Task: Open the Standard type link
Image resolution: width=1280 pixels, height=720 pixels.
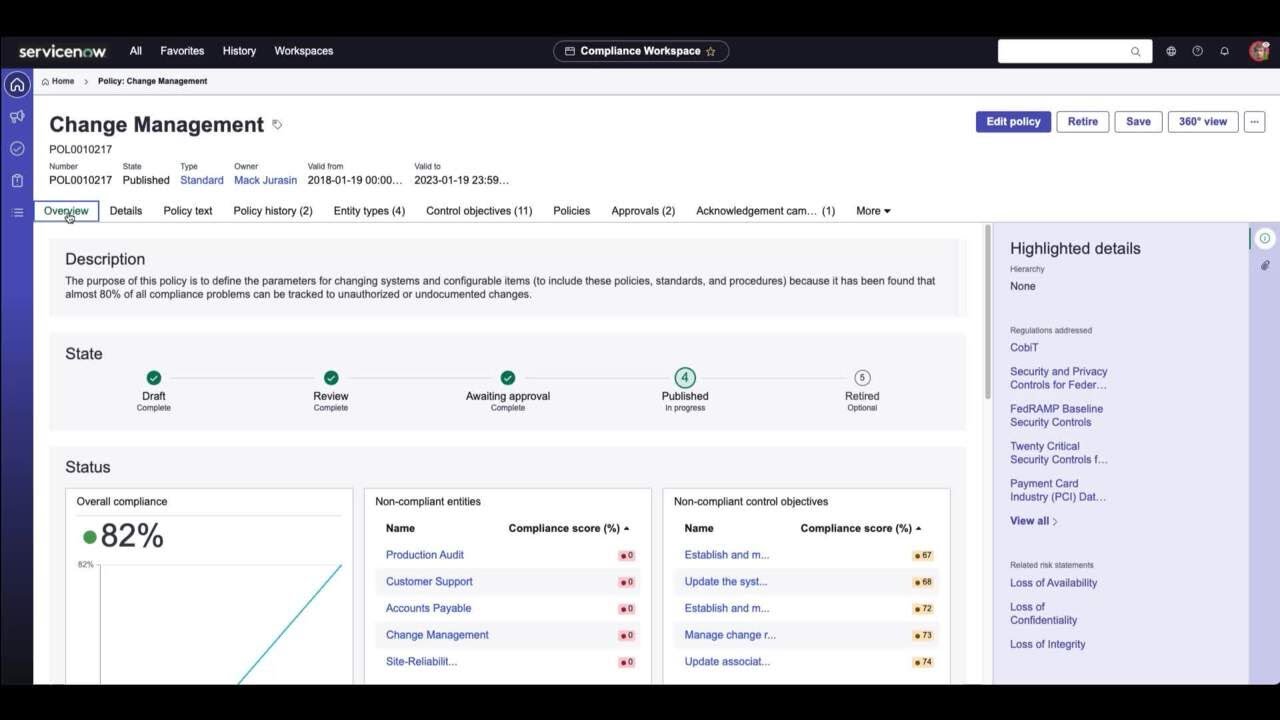Action: pos(202,180)
